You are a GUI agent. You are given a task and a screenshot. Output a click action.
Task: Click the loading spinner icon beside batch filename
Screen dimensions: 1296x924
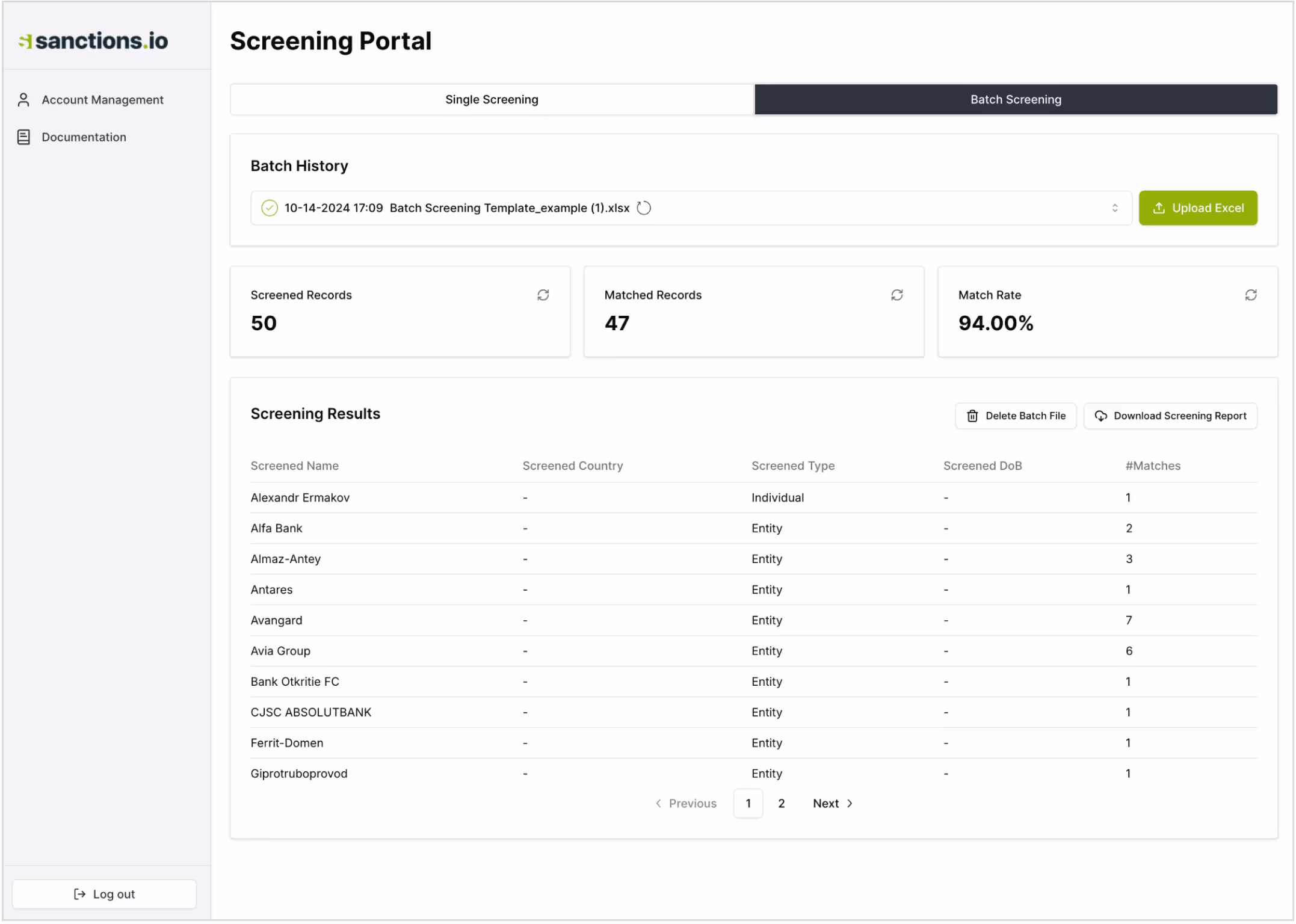point(644,208)
